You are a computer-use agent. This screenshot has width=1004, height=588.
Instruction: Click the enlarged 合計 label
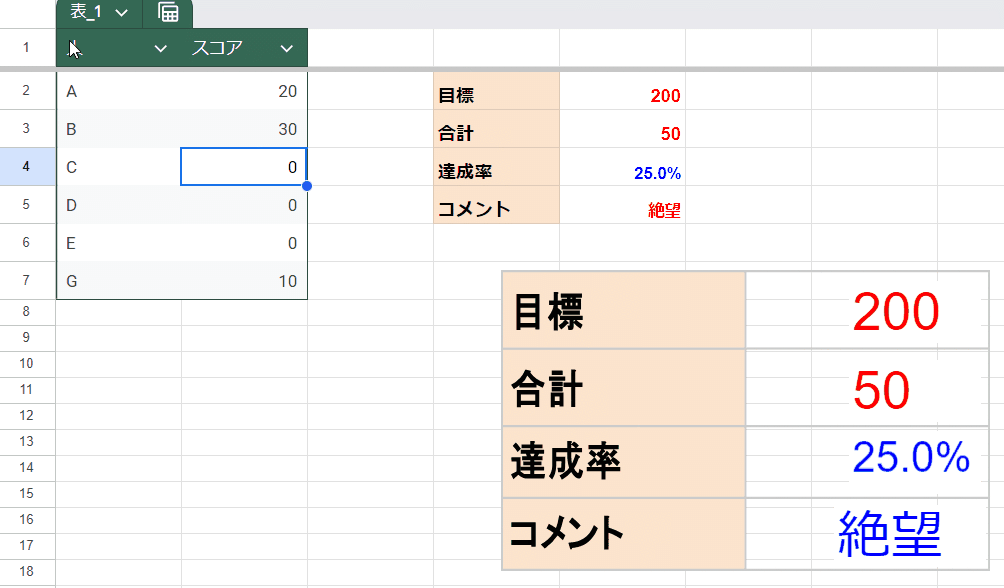(547, 389)
